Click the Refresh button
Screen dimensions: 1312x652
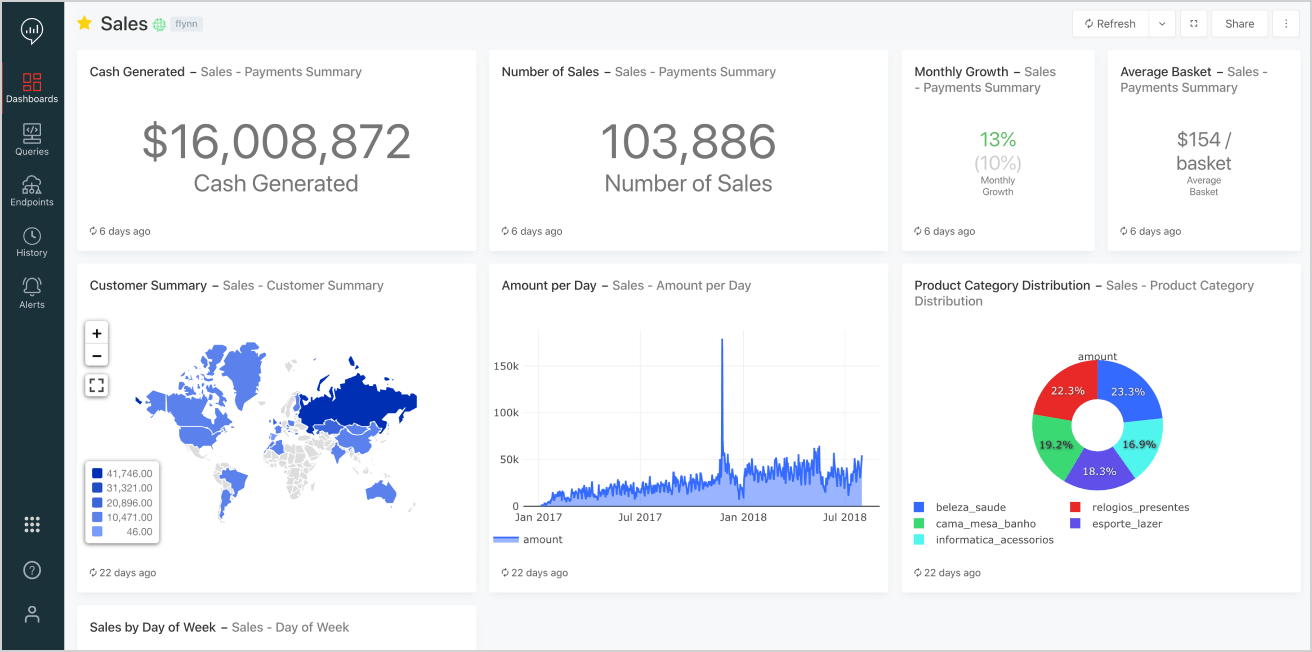pyautogui.click(x=1110, y=24)
